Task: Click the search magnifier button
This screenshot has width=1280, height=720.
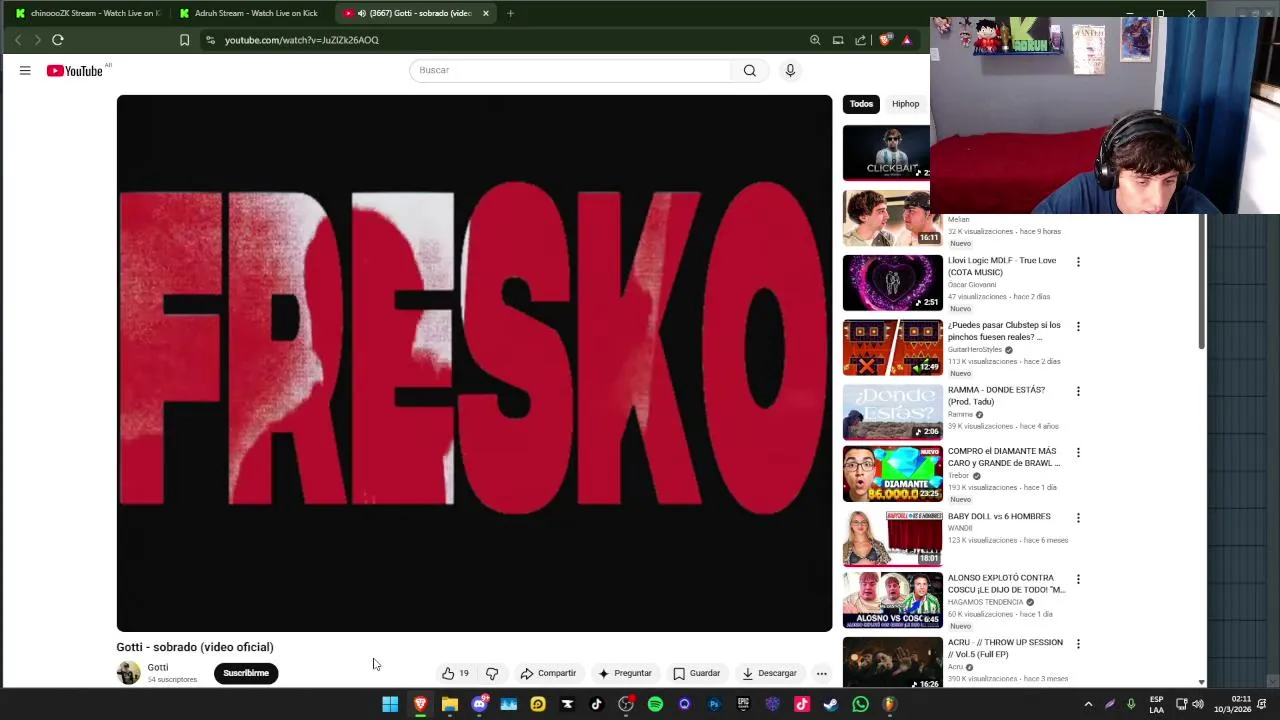Action: click(749, 70)
